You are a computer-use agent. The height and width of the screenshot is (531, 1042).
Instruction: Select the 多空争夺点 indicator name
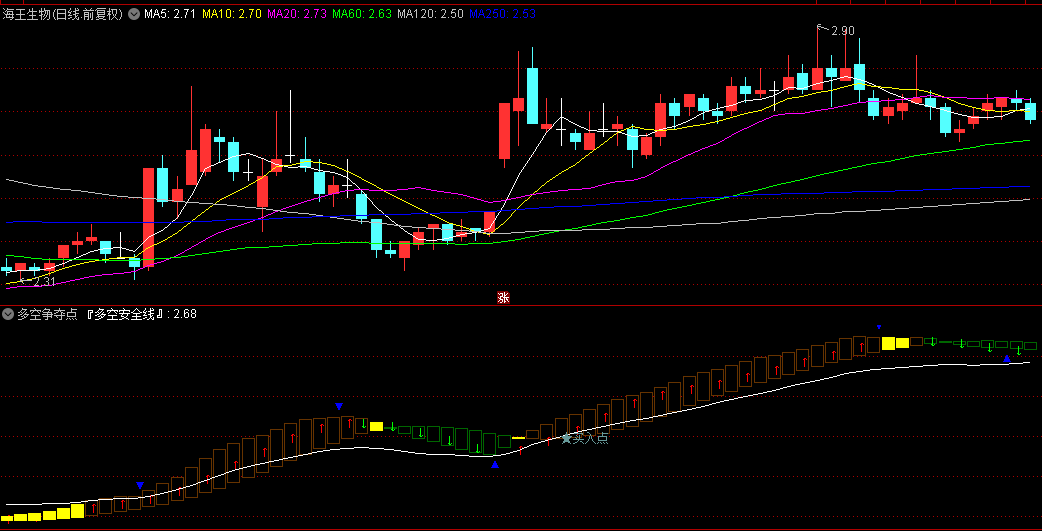click(x=46, y=314)
